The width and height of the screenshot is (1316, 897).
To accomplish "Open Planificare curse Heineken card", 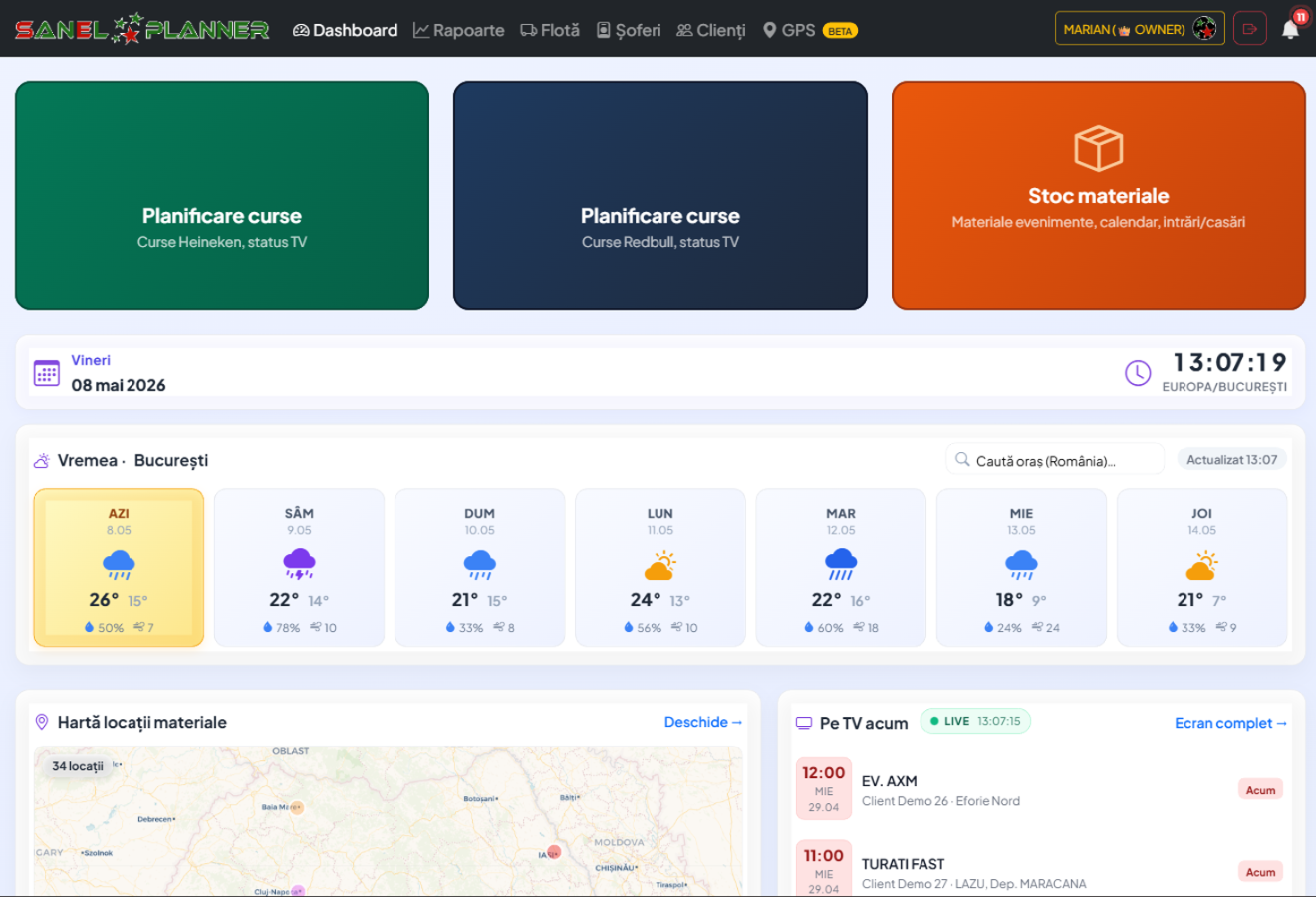I will (x=222, y=195).
